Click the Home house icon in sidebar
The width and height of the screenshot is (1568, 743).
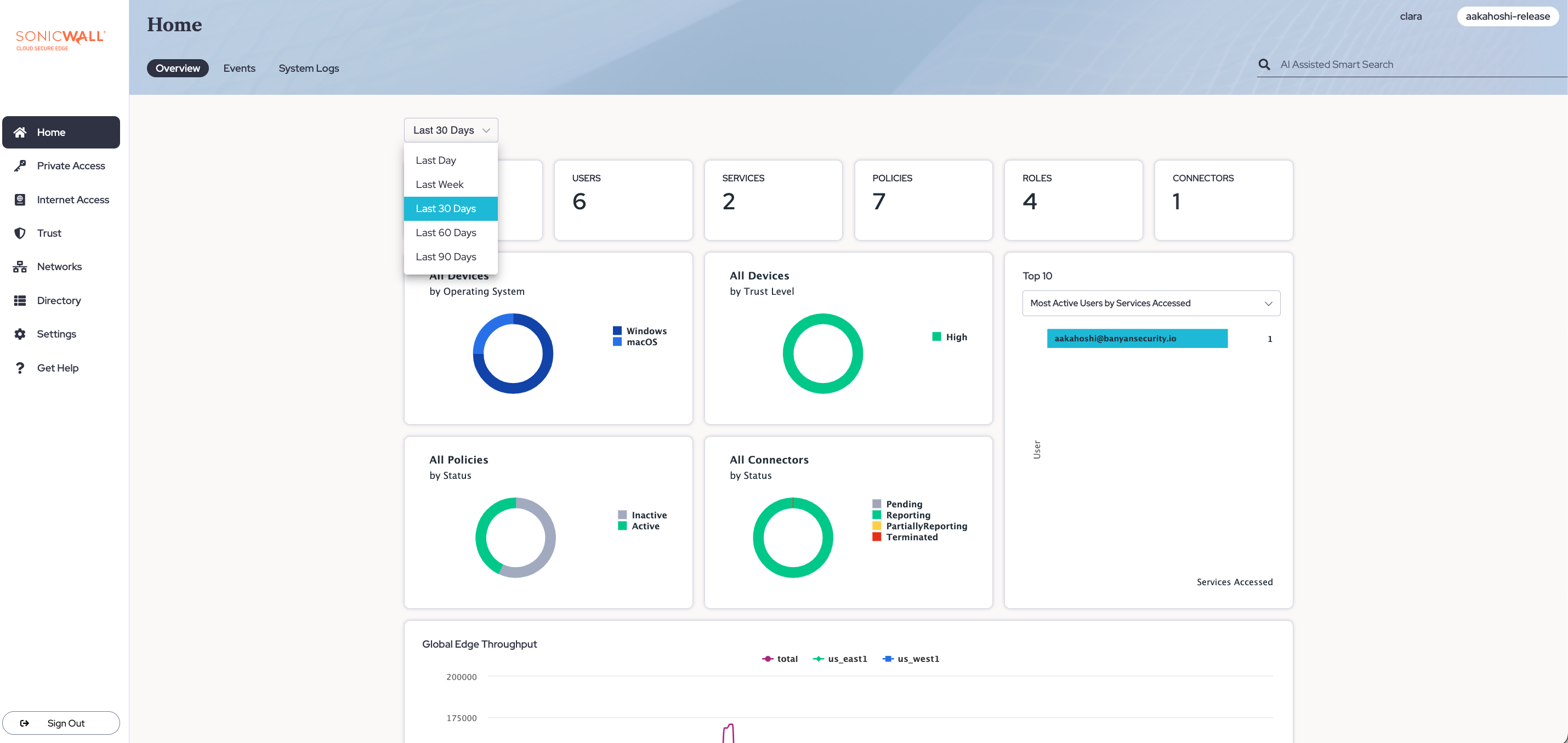click(x=20, y=132)
